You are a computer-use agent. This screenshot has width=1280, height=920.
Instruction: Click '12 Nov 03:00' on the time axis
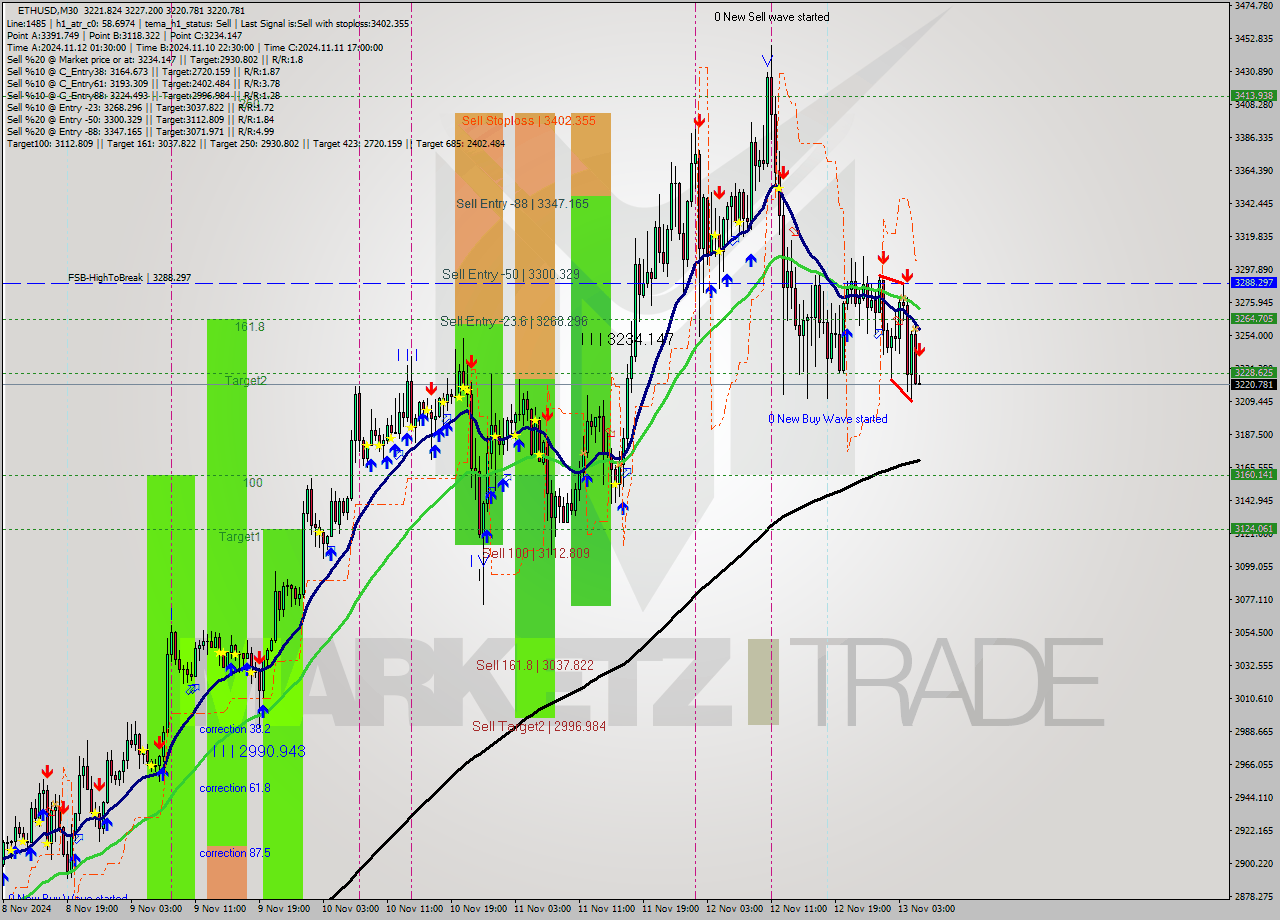734,909
